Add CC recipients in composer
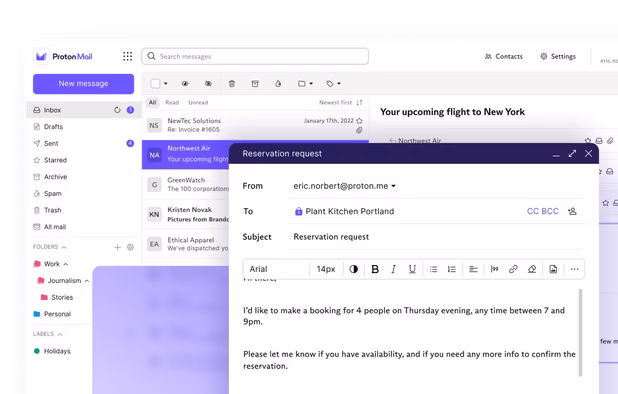Viewport: 618px width, 394px height. click(533, 211)
